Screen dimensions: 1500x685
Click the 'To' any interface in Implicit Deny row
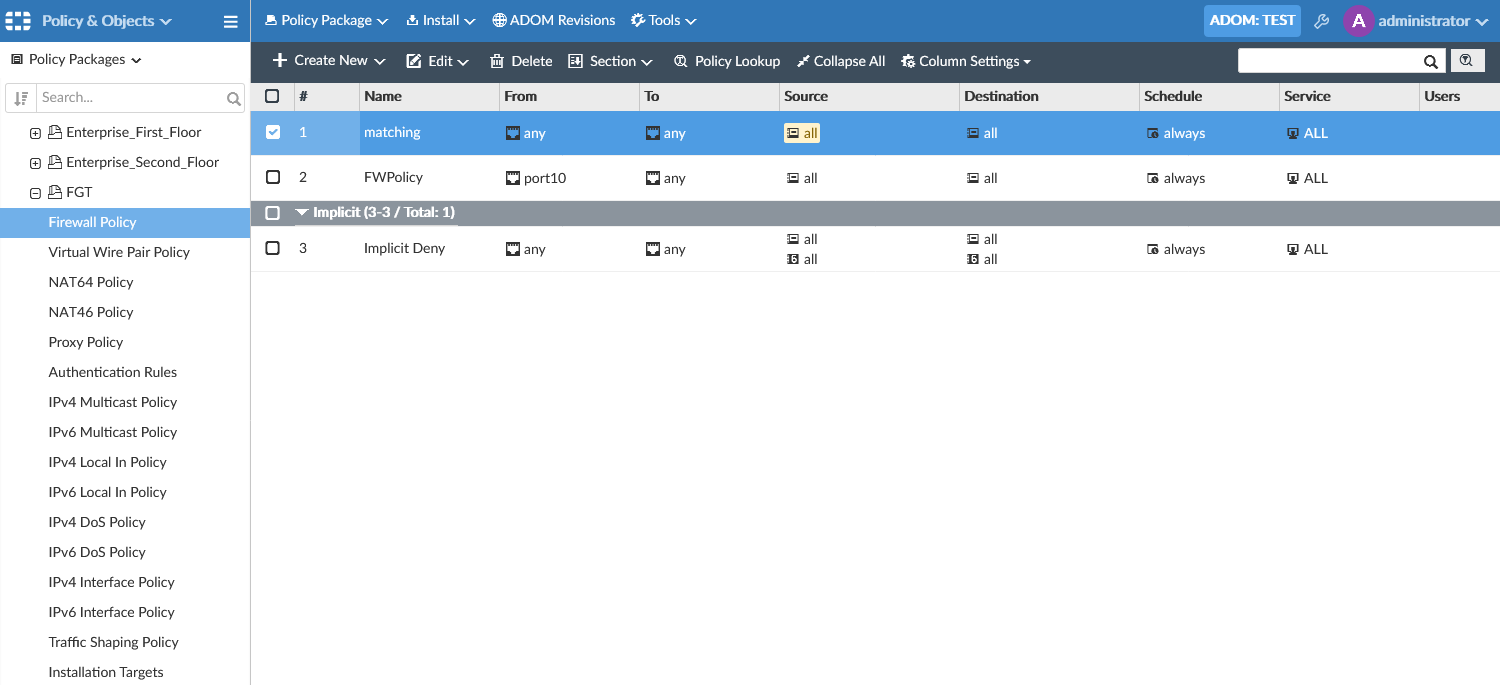click(666, 249)
